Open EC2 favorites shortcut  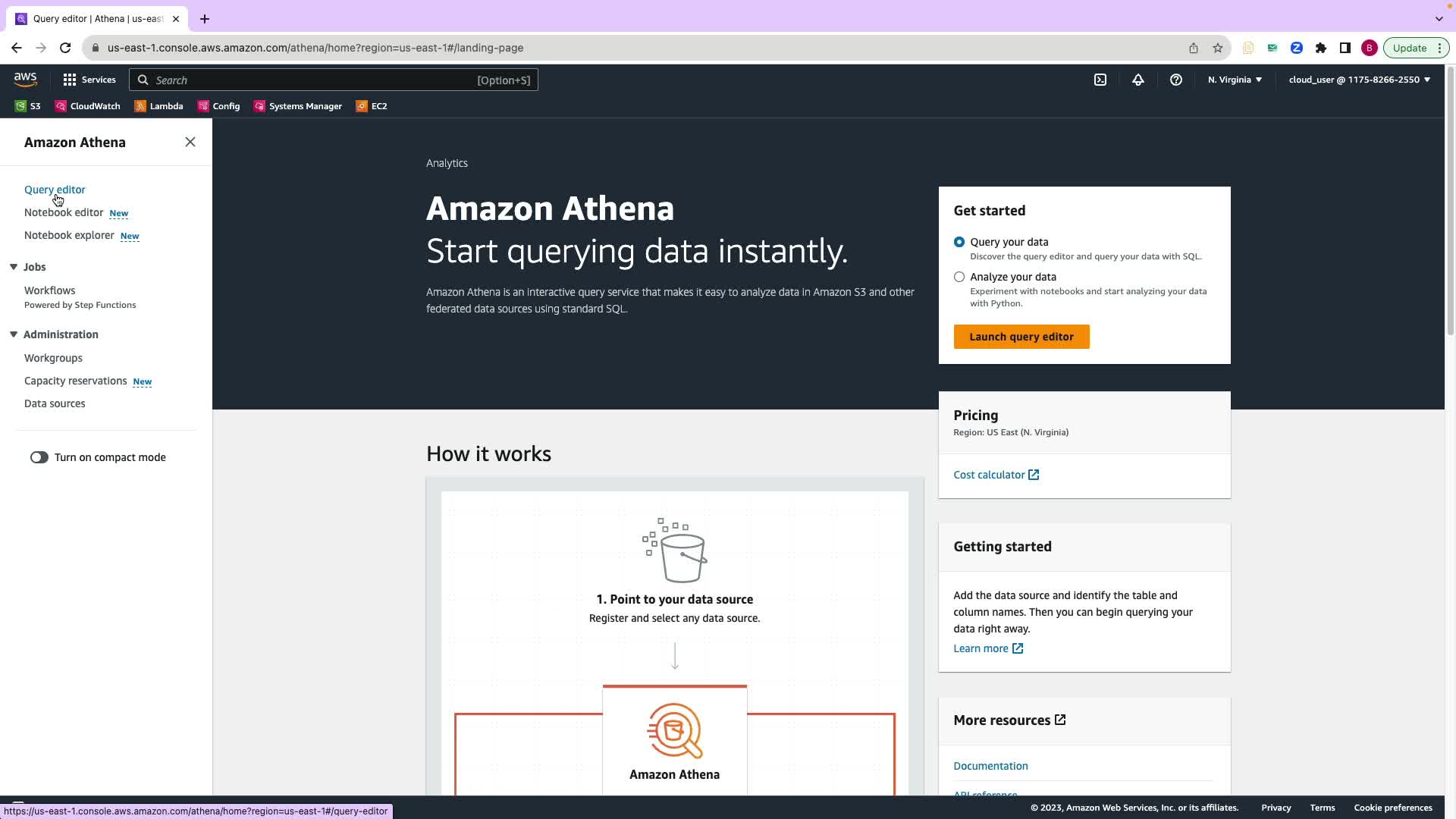click(372, 106)
